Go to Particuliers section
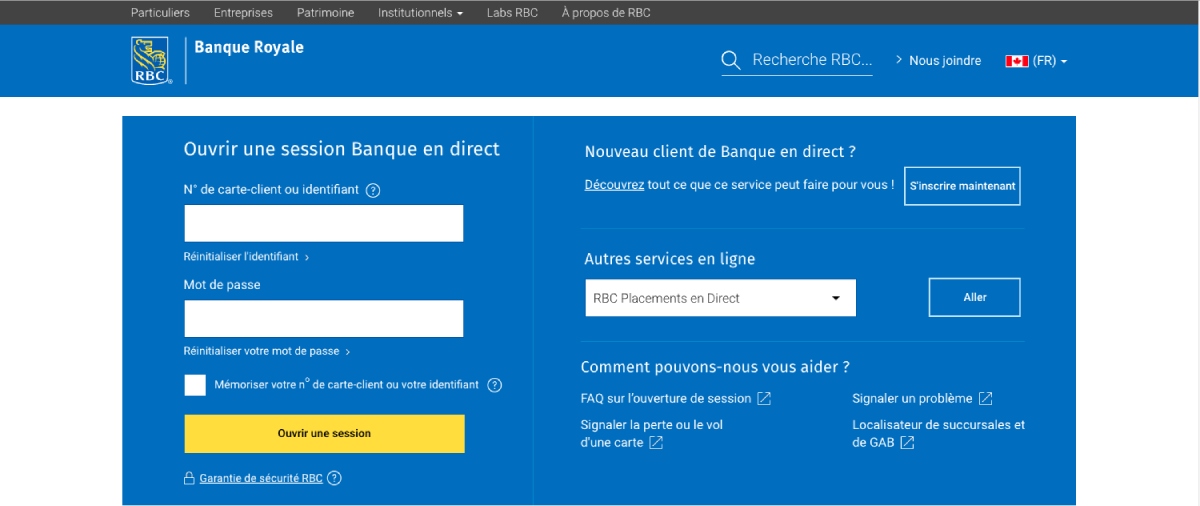This screenshot has width=1200, height=506. click(160, 13)
